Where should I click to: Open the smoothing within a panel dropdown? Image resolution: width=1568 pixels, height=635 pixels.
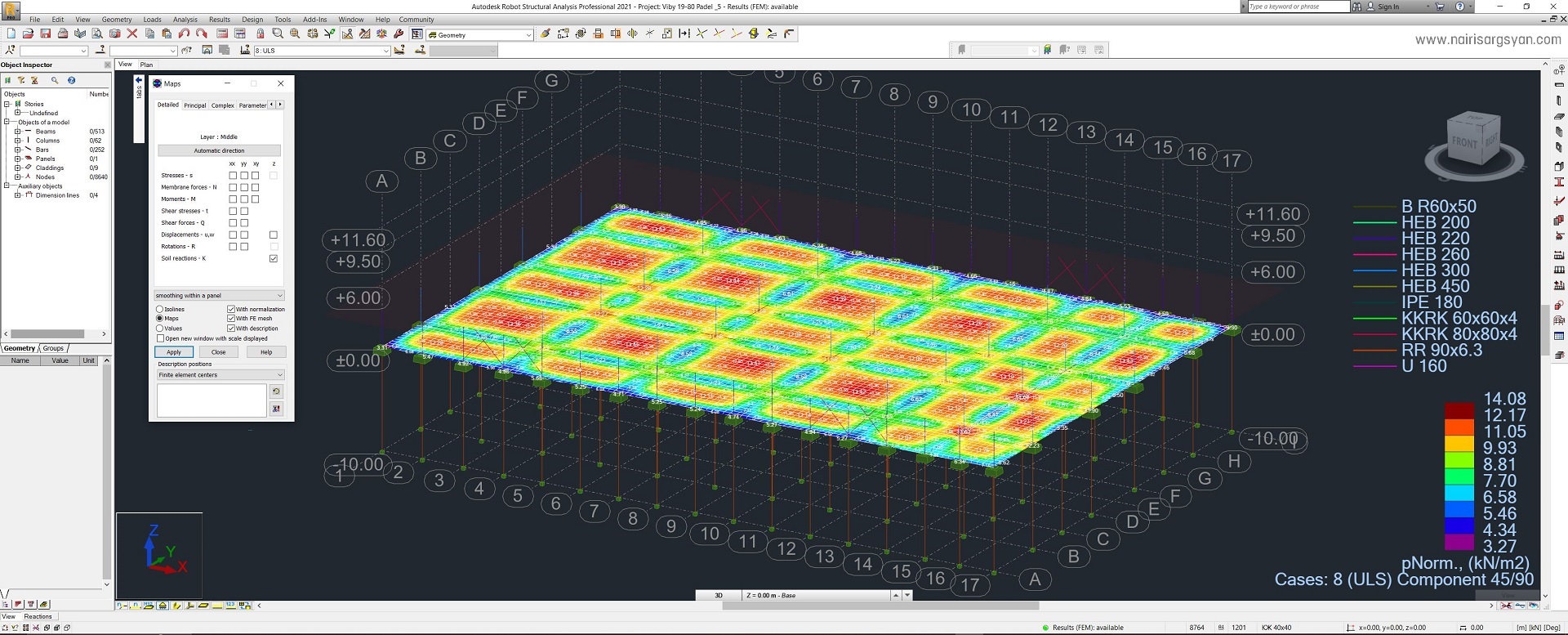[219, 296]
